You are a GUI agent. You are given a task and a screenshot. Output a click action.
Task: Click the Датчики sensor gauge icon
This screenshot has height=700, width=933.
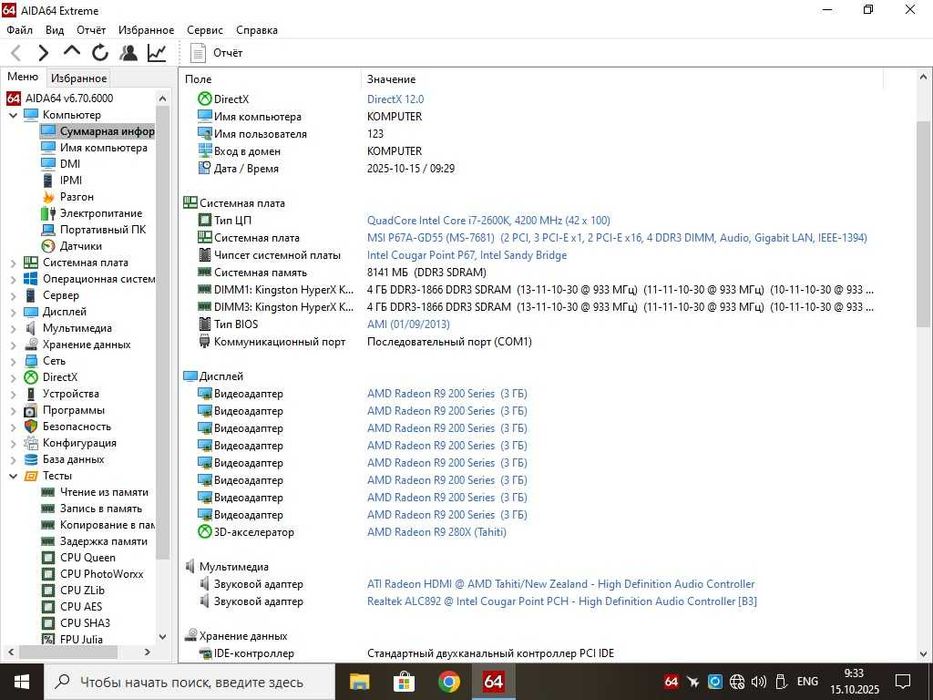pos(48,246)
